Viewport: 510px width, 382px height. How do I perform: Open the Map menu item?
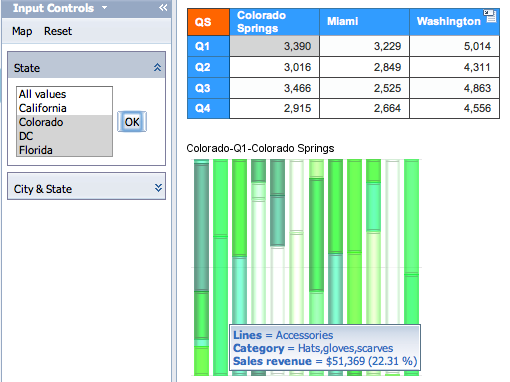click(22, 31)
